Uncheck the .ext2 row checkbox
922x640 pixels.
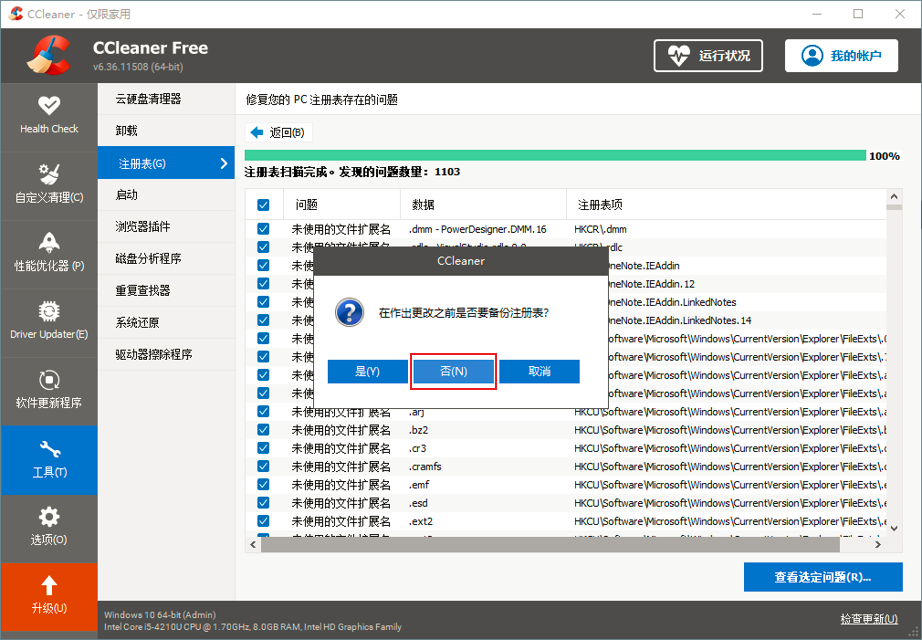(x=263, y=521)
